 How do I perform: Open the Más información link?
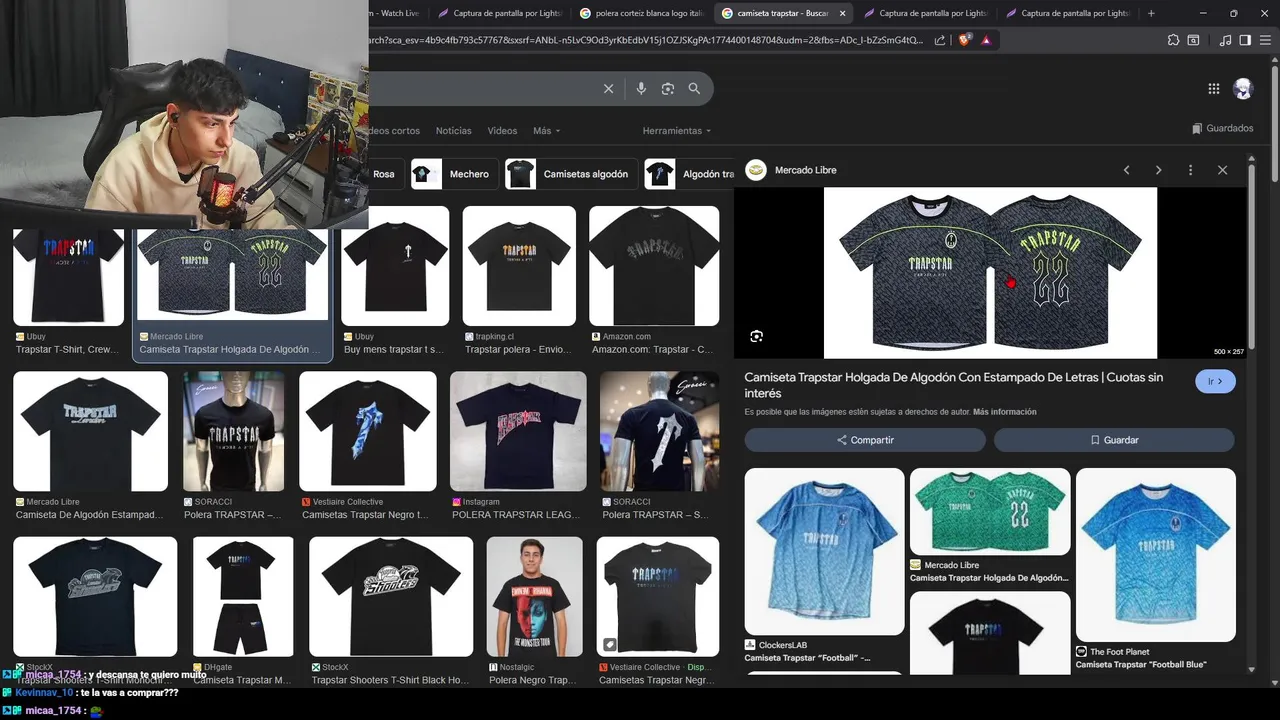[1004, 412]
